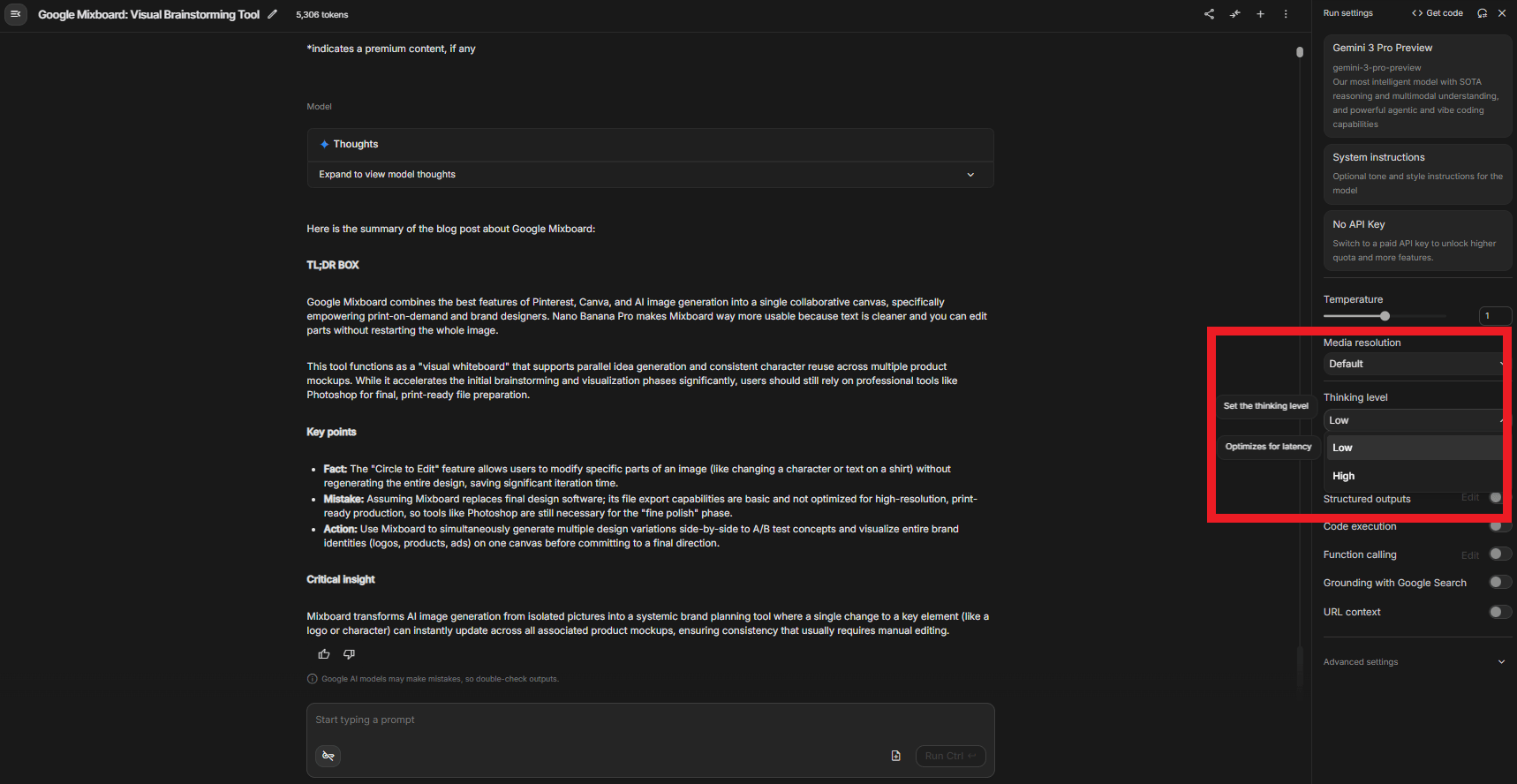The image size is (1517, 784).
Task: Open the No API Key card
Action: pos(1417,240)
